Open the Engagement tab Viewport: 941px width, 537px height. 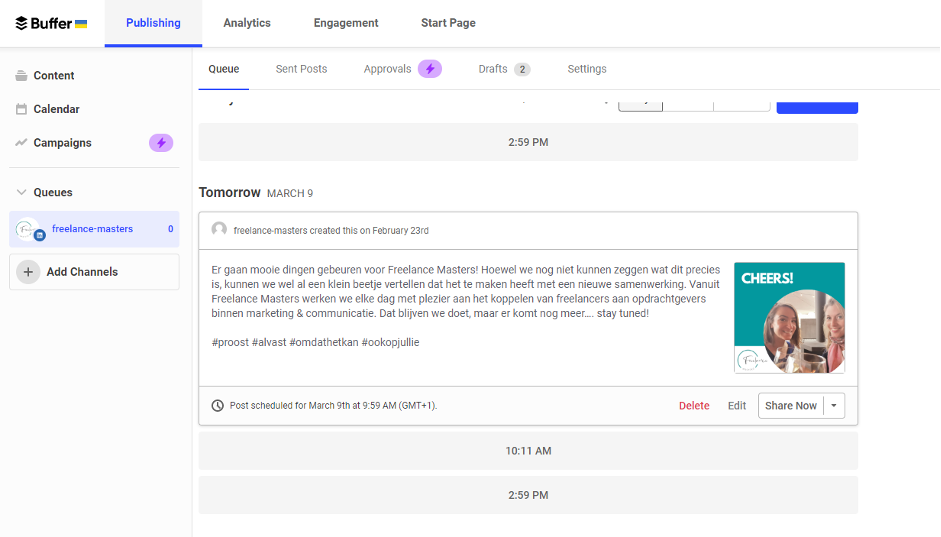click(x=346, y=23)
